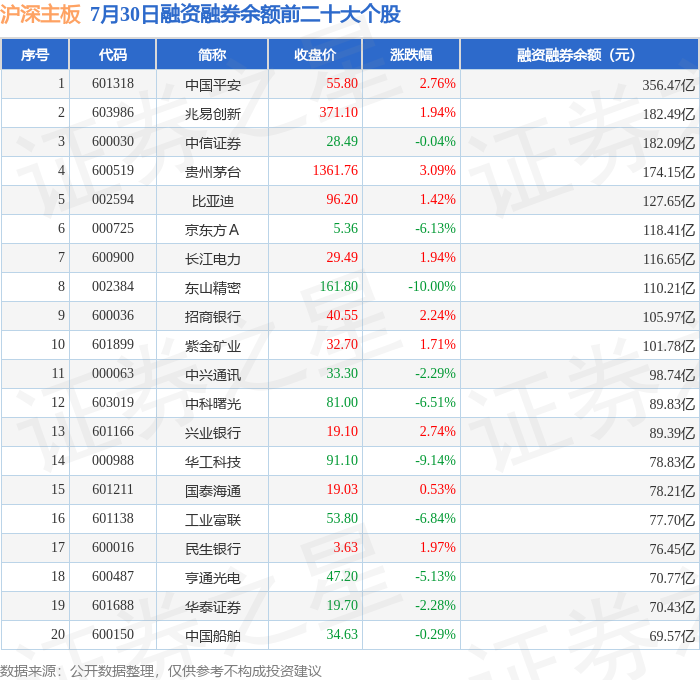Select the 简称 column header

click(x=212, y=54)
